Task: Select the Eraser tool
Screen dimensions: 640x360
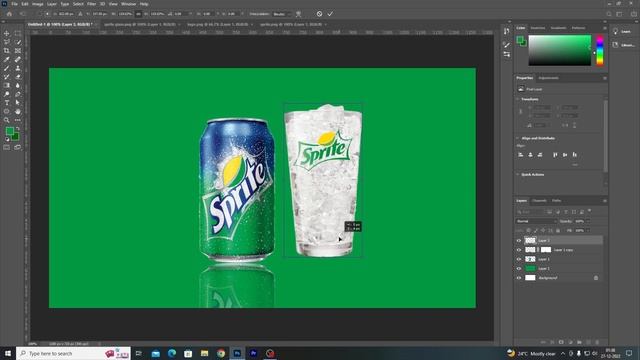Action: tap(18, 77)
